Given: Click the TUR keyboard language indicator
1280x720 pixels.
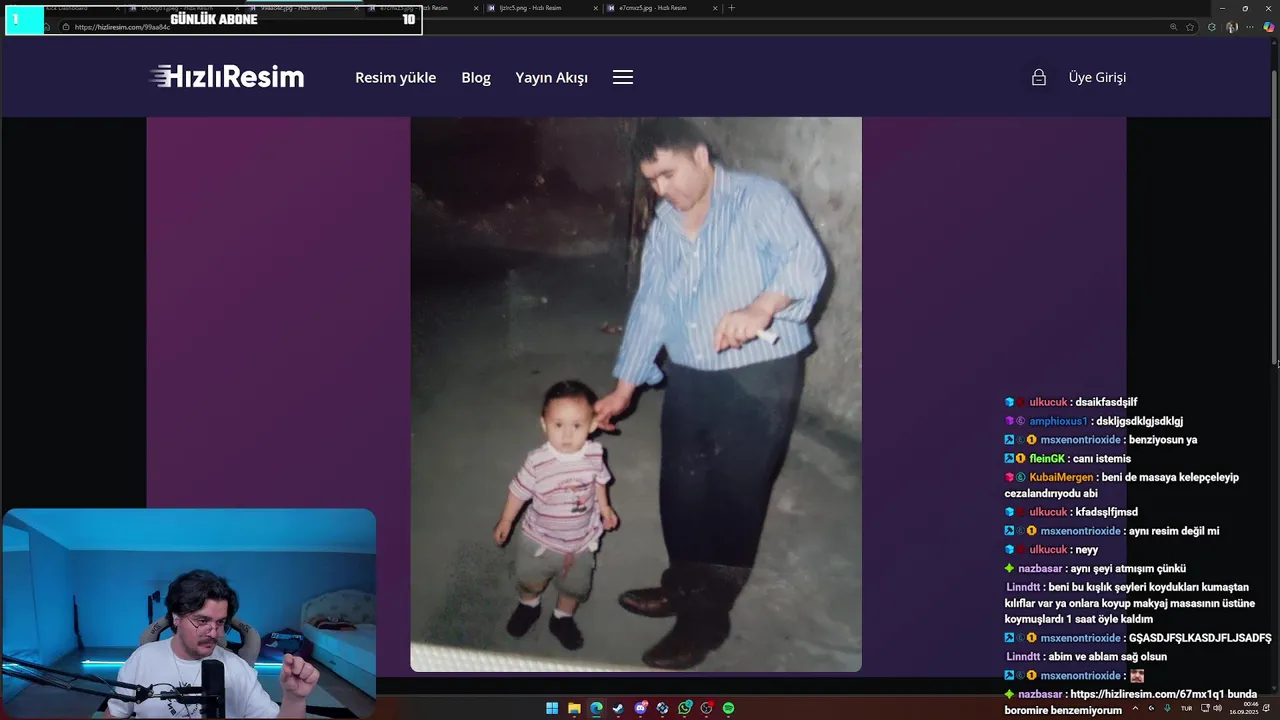Looking at the screenshot, I should (x=1186, y=708).
